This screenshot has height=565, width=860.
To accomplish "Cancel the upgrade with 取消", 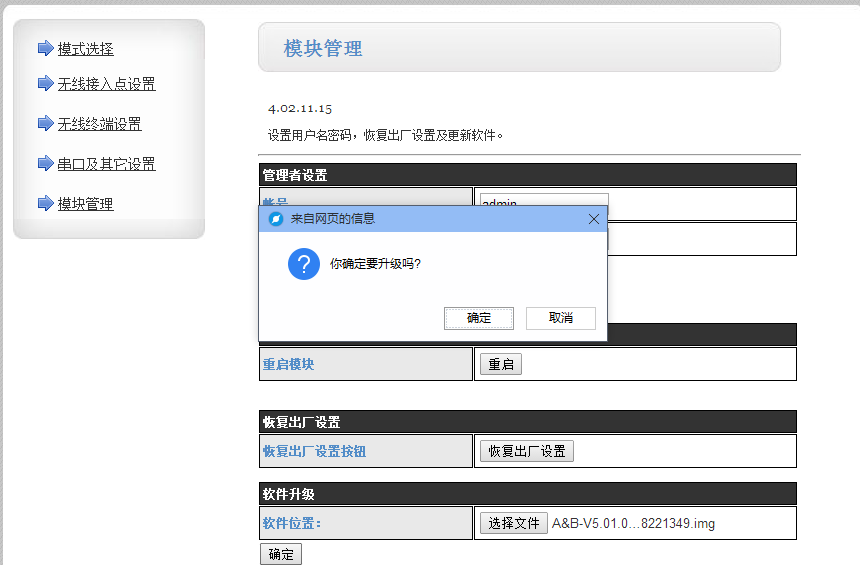I will tap(560, 318).
